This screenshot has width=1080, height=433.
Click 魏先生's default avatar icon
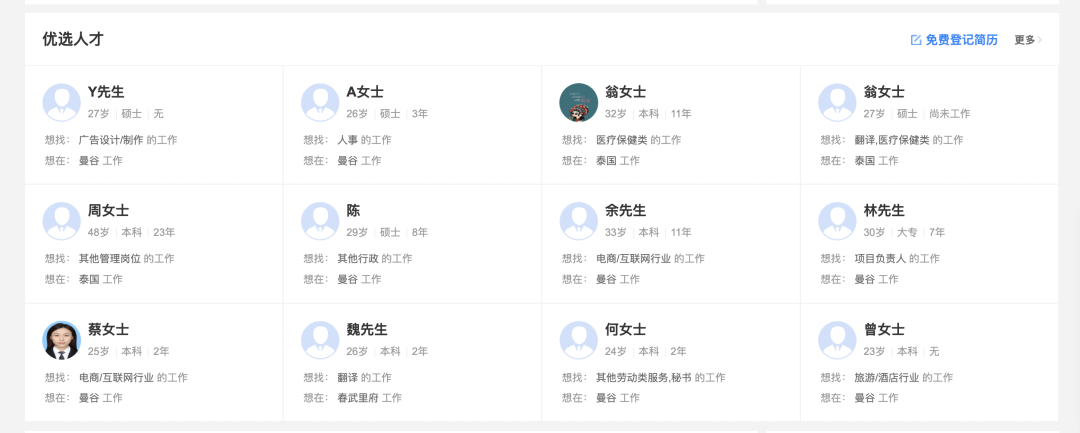click(x=320, y=340)
